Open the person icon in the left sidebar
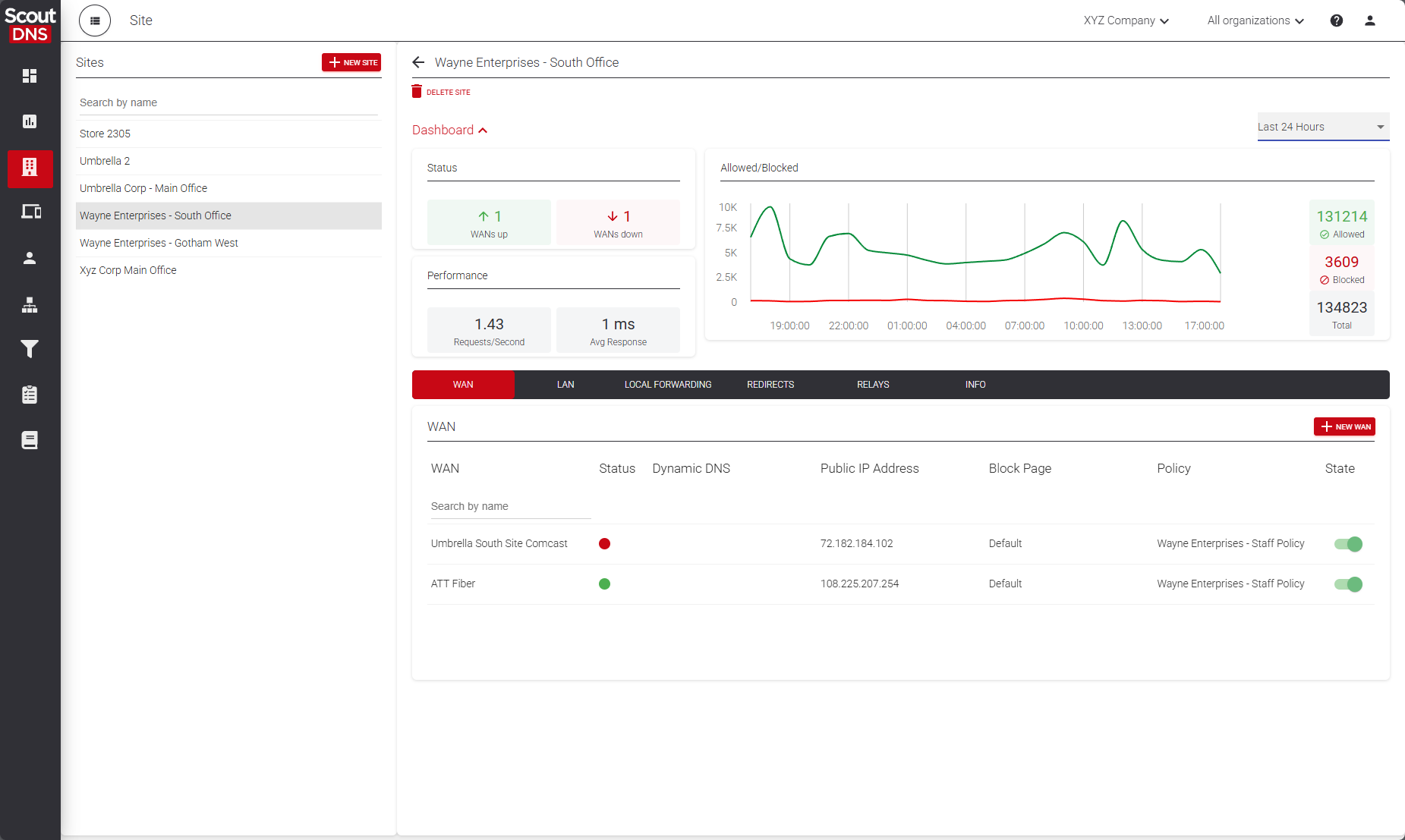1405x840 pixels. click(x=30, y=258)
